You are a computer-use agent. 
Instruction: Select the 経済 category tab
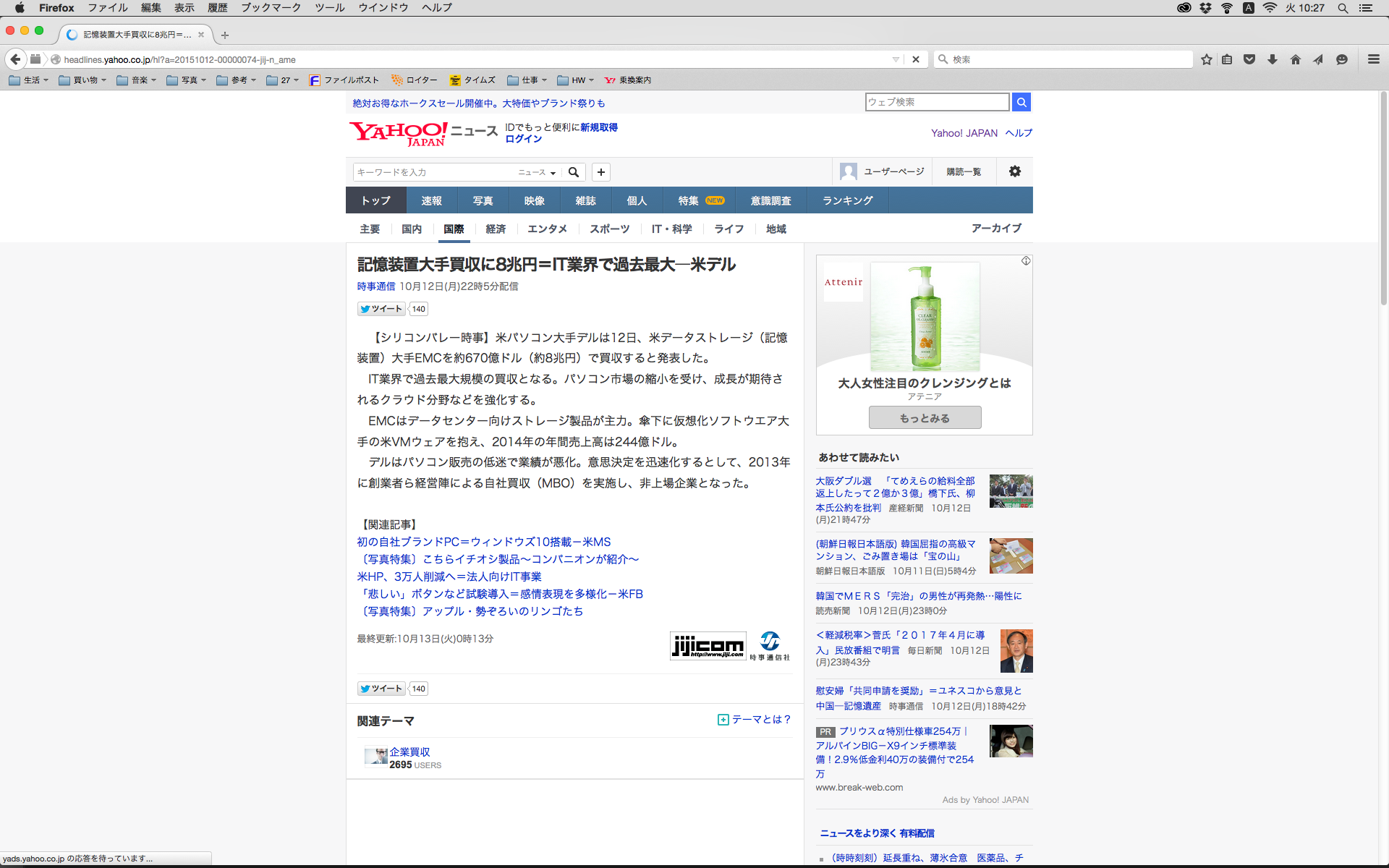pos(496,229)
